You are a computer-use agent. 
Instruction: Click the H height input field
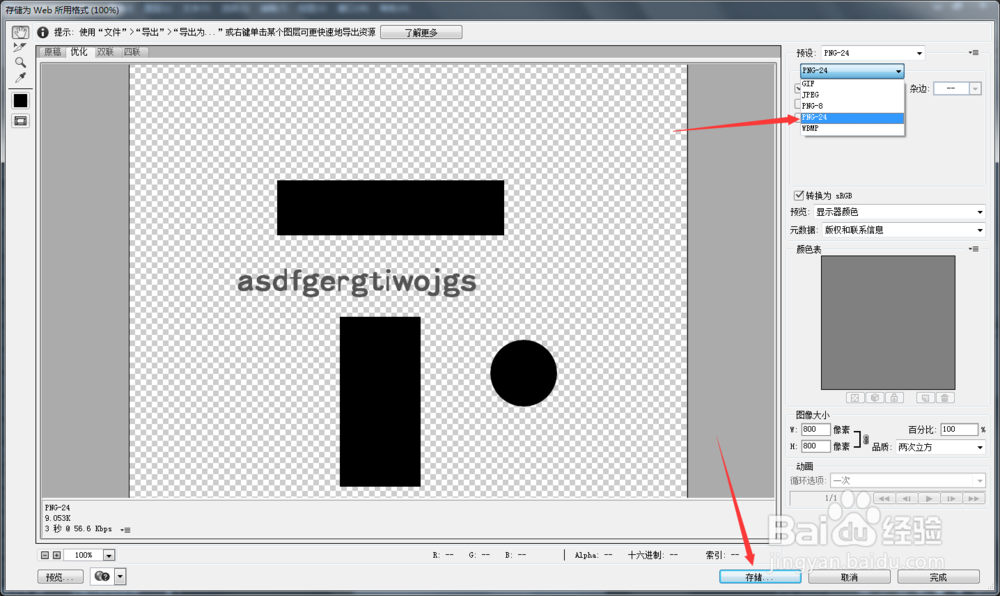pos(816,446)
